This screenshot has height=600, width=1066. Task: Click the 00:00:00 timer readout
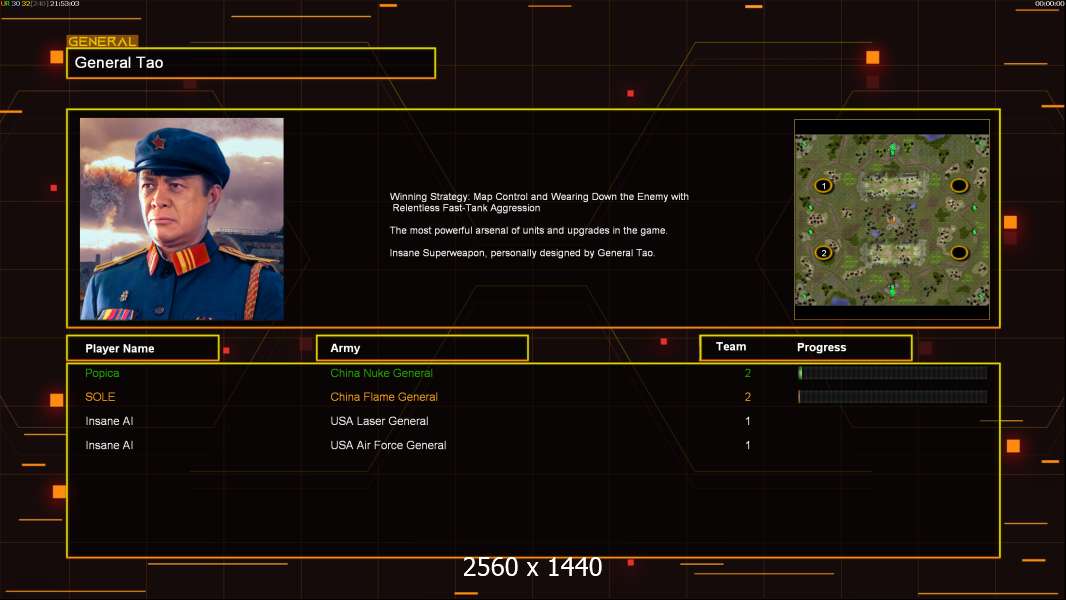(1048, 4)
